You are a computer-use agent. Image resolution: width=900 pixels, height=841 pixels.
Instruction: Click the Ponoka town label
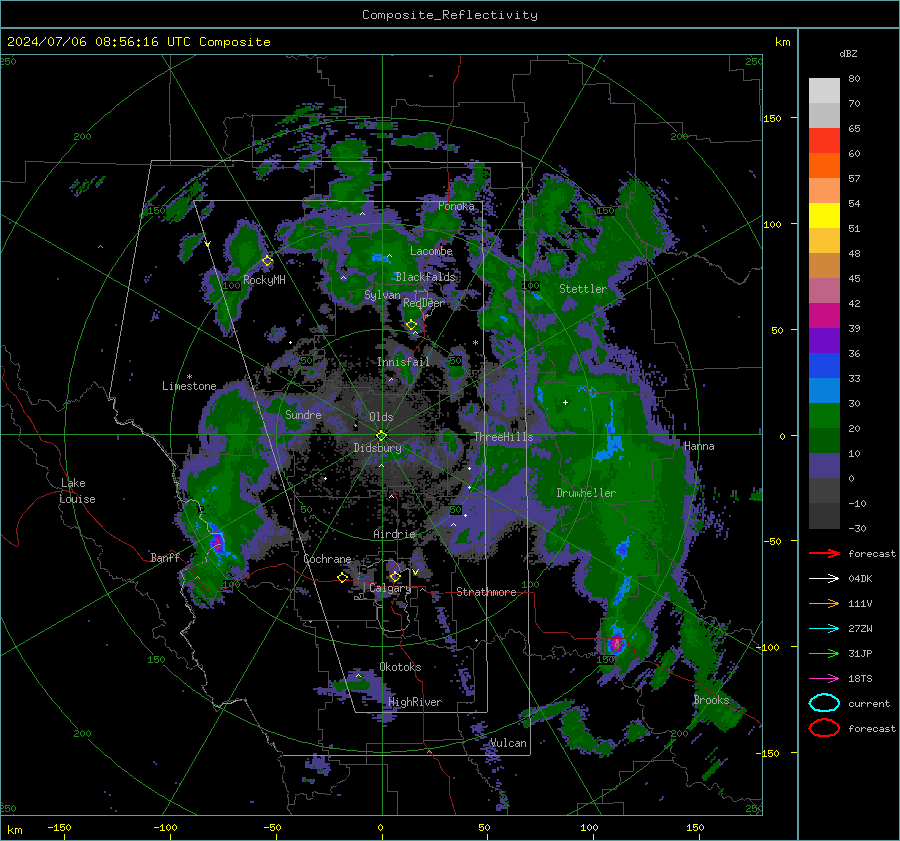point(456,206)
